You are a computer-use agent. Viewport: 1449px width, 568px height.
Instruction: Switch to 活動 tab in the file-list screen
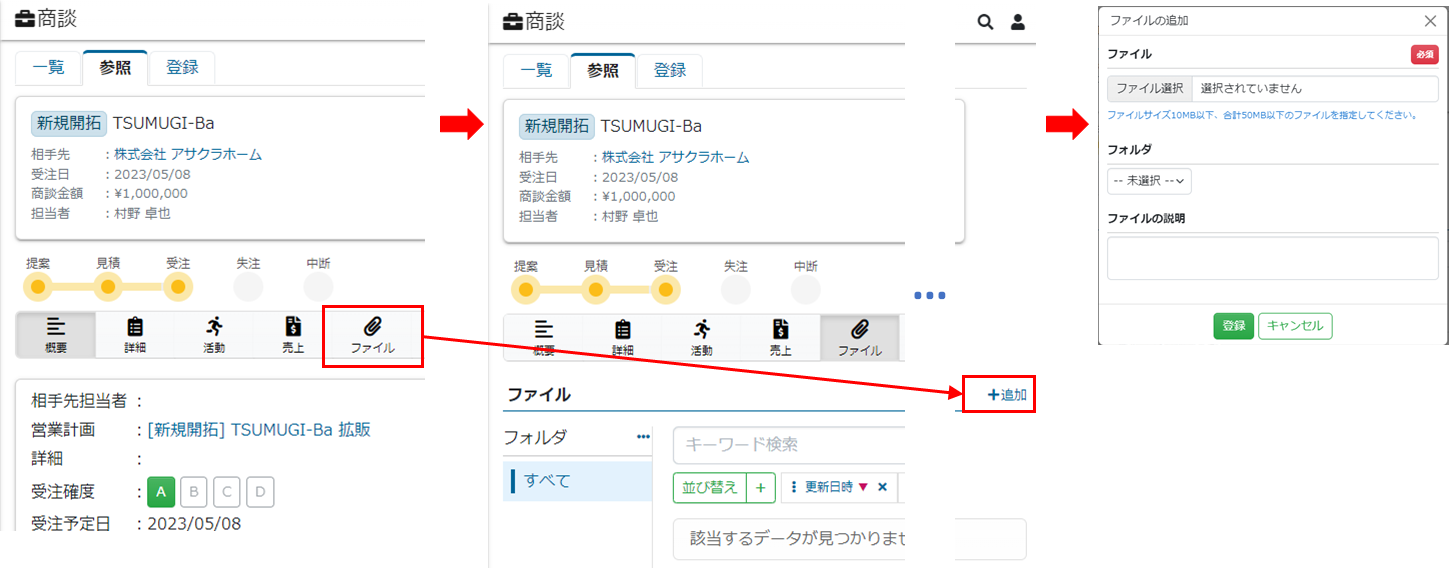pos(701,338)
